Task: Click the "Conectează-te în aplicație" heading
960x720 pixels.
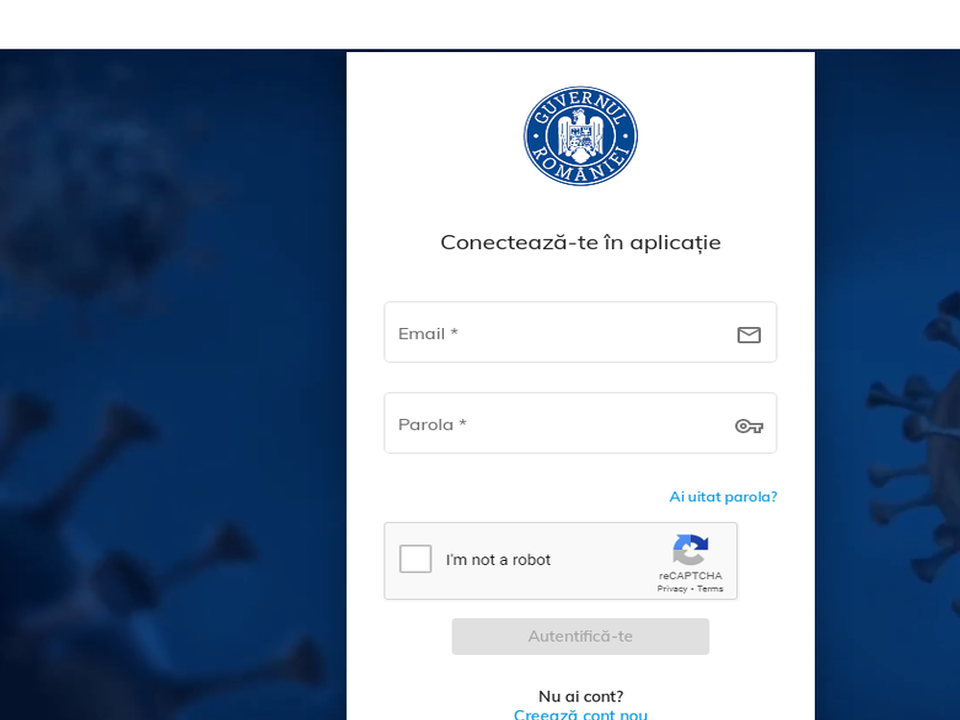Action: [x=580, y=242]
